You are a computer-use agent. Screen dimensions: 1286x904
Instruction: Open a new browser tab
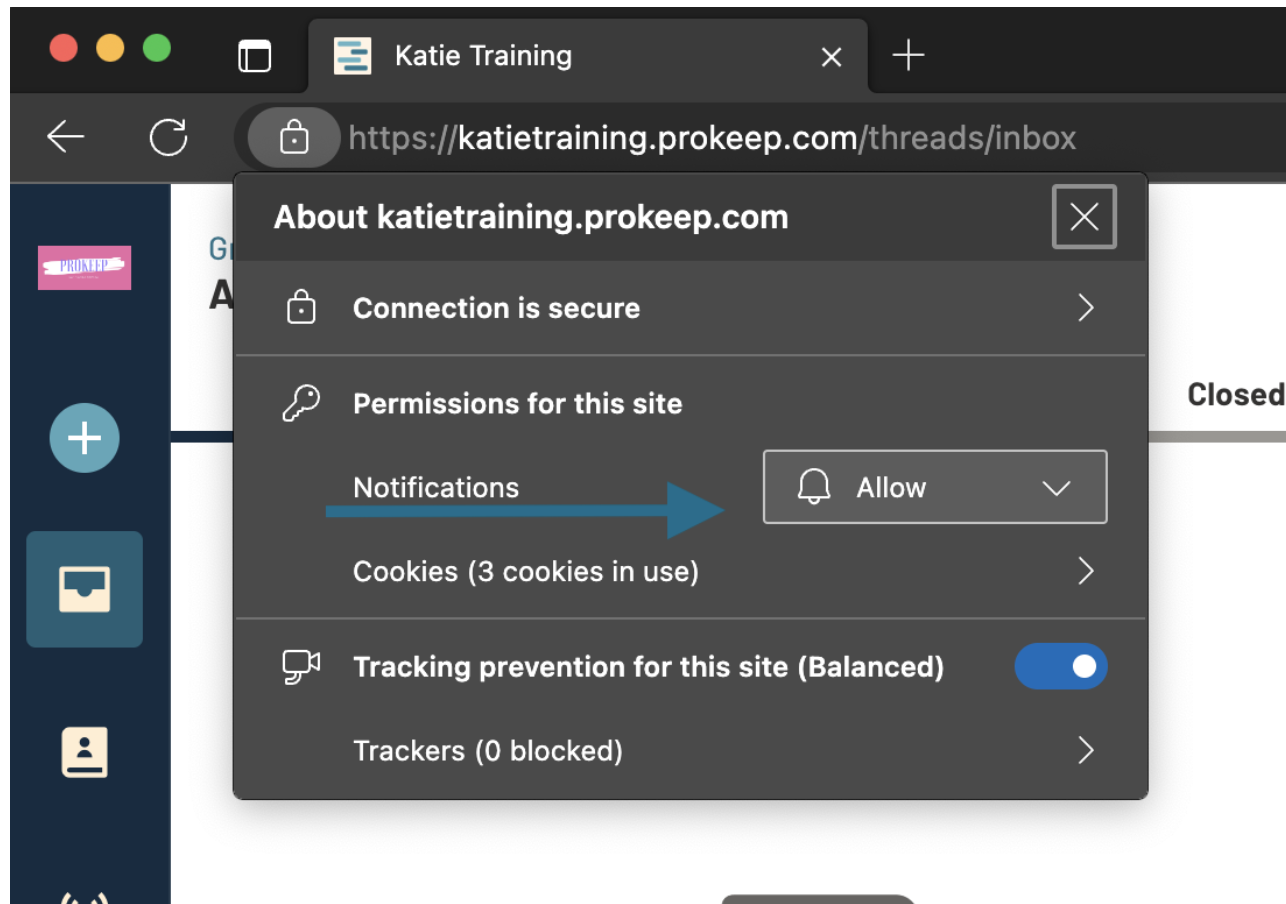pyautogui.click(x=909, y=56)
